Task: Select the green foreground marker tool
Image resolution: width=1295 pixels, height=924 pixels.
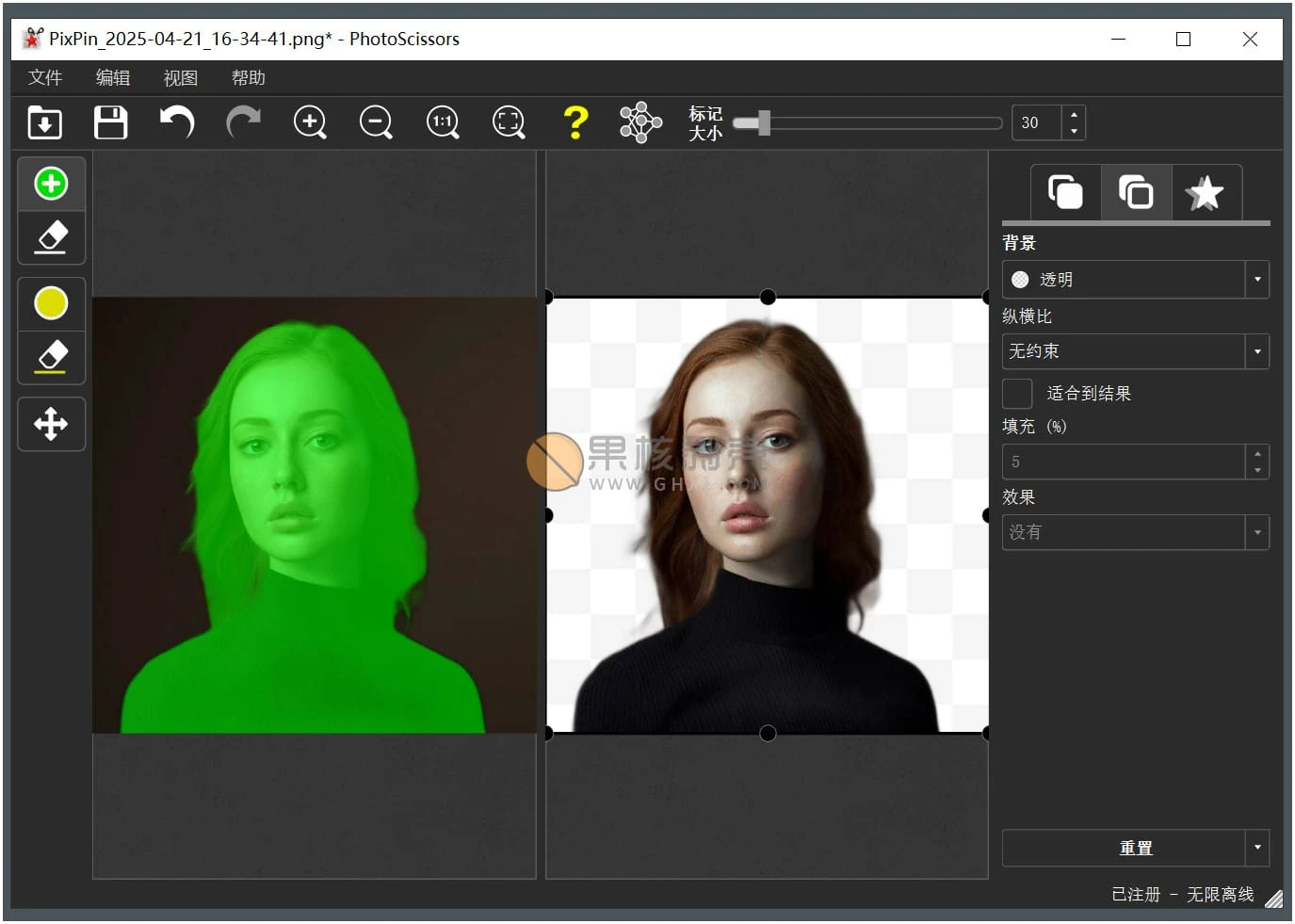Action: (51, 183)
